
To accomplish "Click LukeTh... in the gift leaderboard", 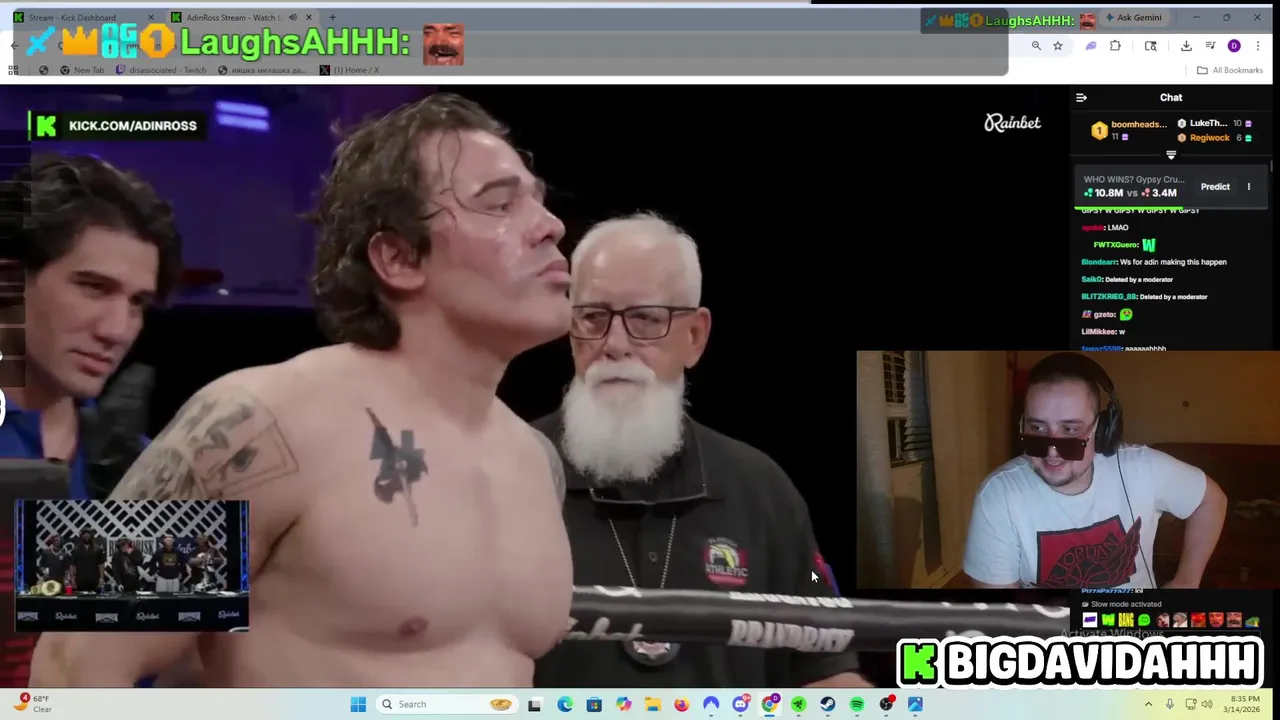I will click(x=1208, y=124).
